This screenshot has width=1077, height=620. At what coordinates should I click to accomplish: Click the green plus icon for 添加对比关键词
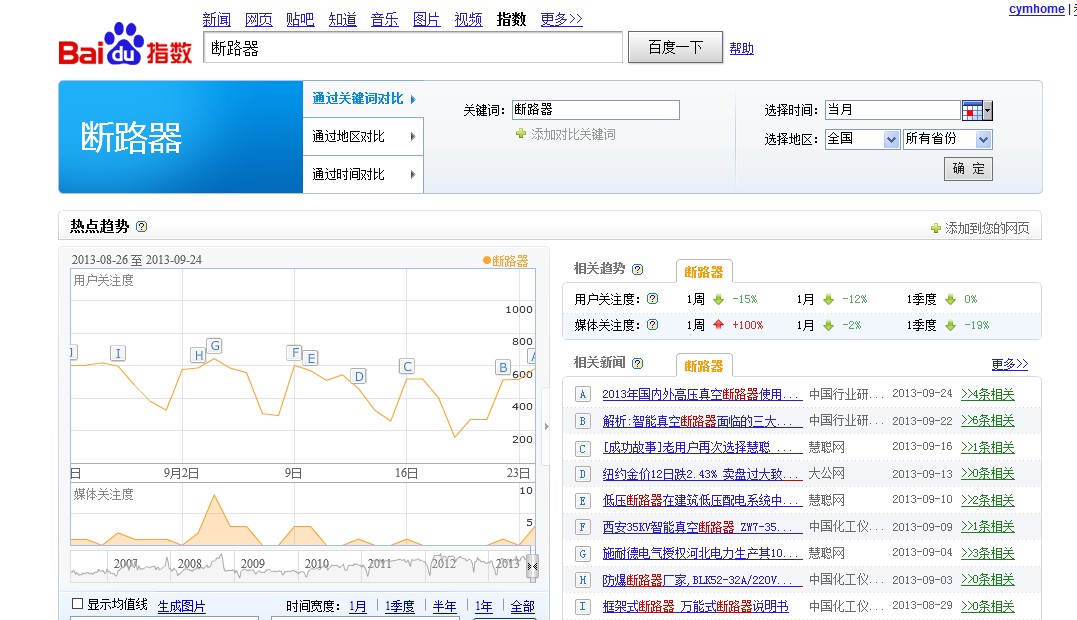[521, 134]
